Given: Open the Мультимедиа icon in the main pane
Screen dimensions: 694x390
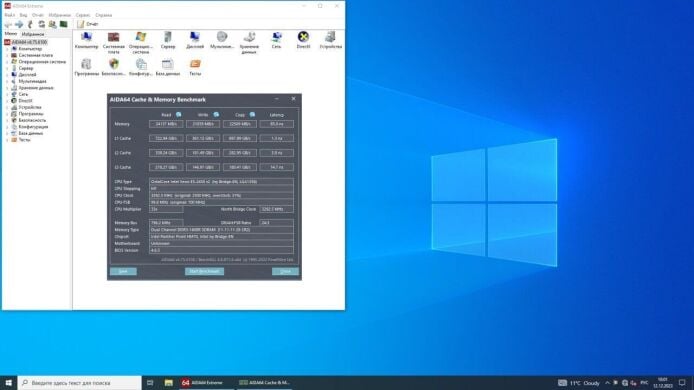Looking at the screenshot, I should (x=222, y=40).
